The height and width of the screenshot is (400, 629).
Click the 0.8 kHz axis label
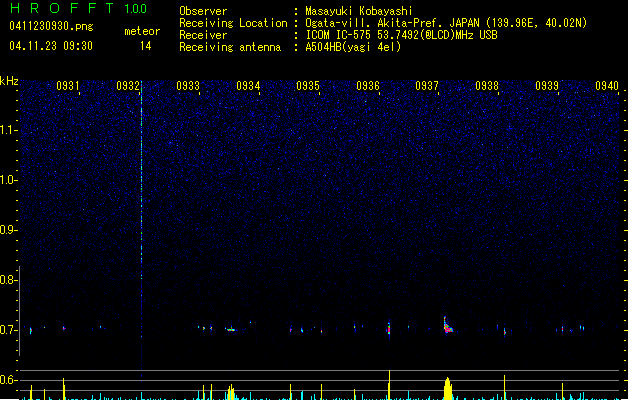(x=8, y=280)
